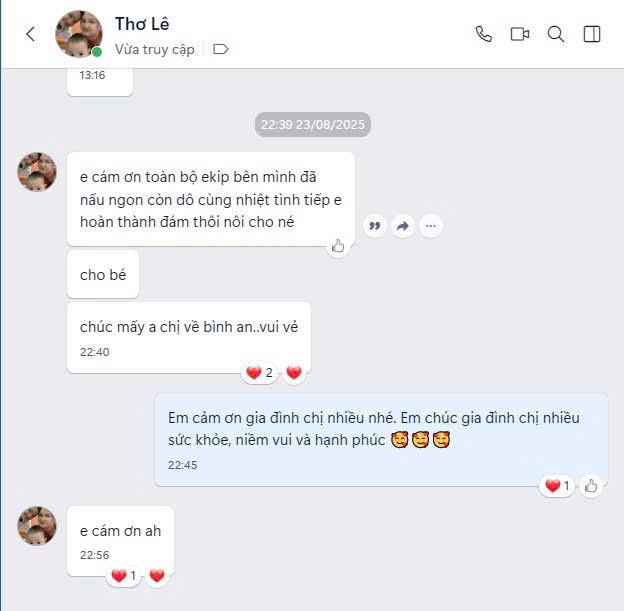The height and width of the screenshot is (611, 624).
Task: Quote the ekip thank-you message
Action: point(374,226)
